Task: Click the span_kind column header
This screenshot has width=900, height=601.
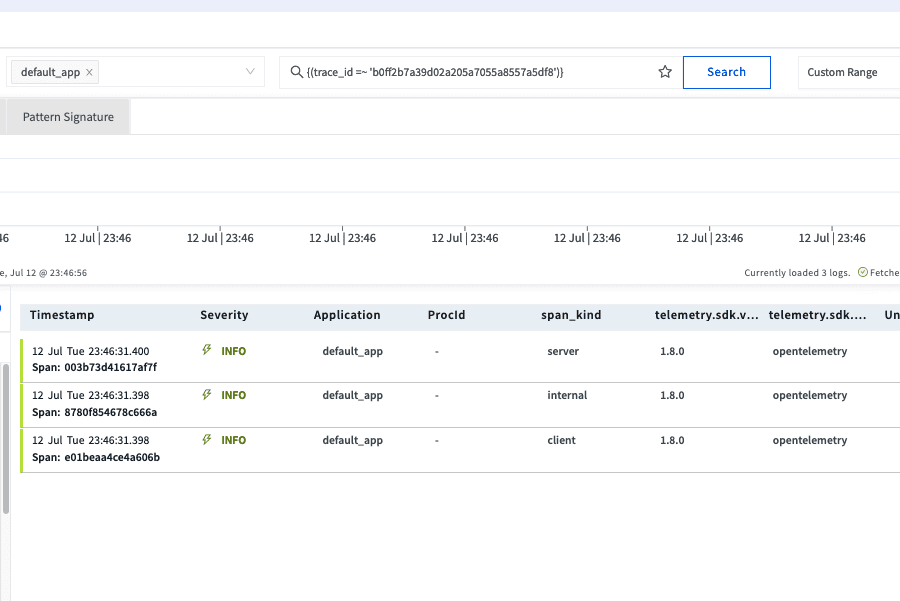Action: point(571,315)
